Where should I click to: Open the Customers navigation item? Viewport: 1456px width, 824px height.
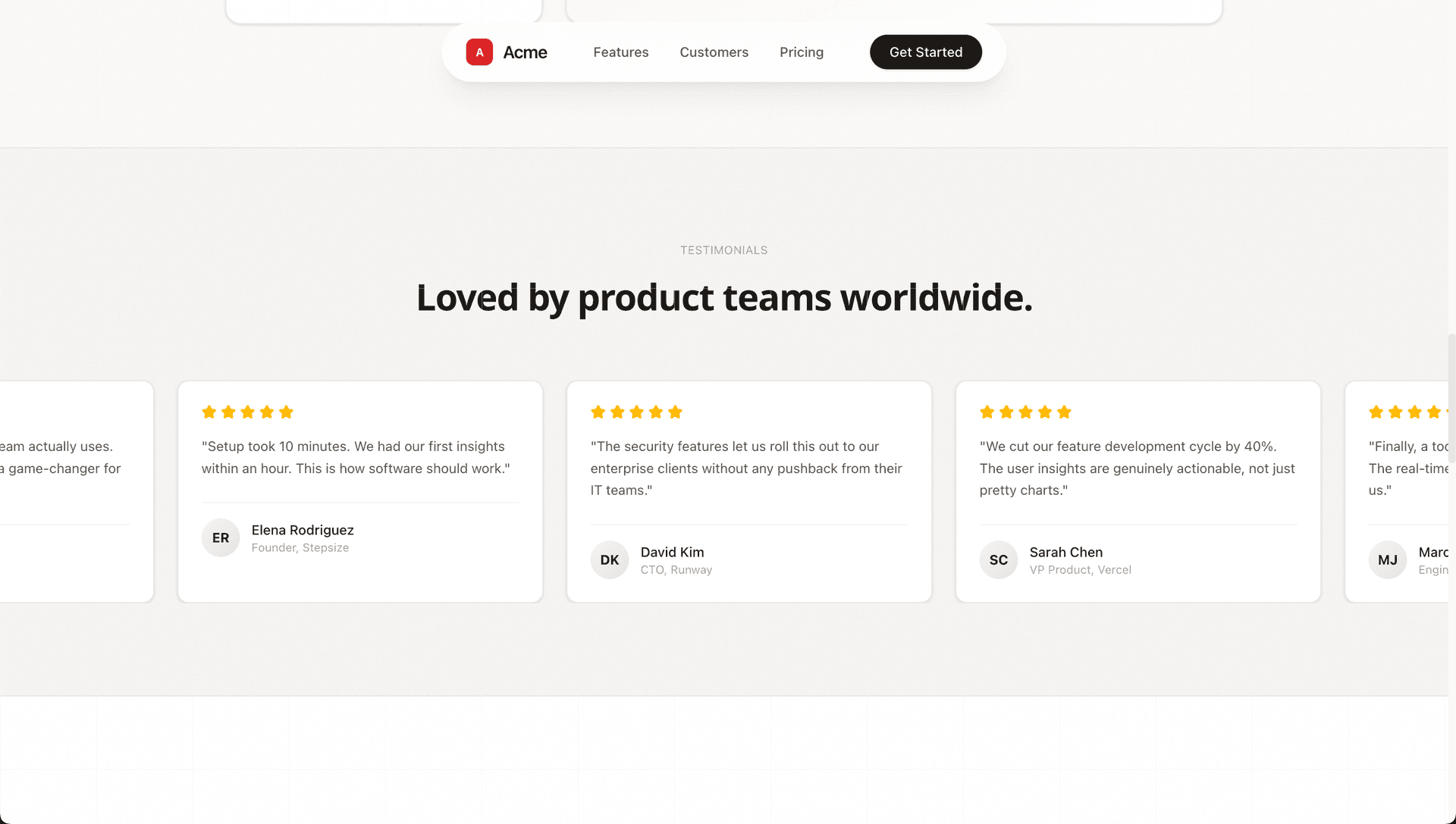714,52
